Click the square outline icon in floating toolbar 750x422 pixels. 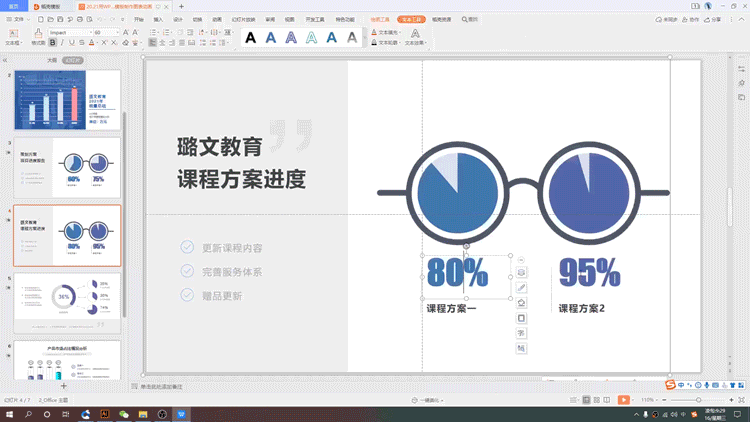point(521,318)
